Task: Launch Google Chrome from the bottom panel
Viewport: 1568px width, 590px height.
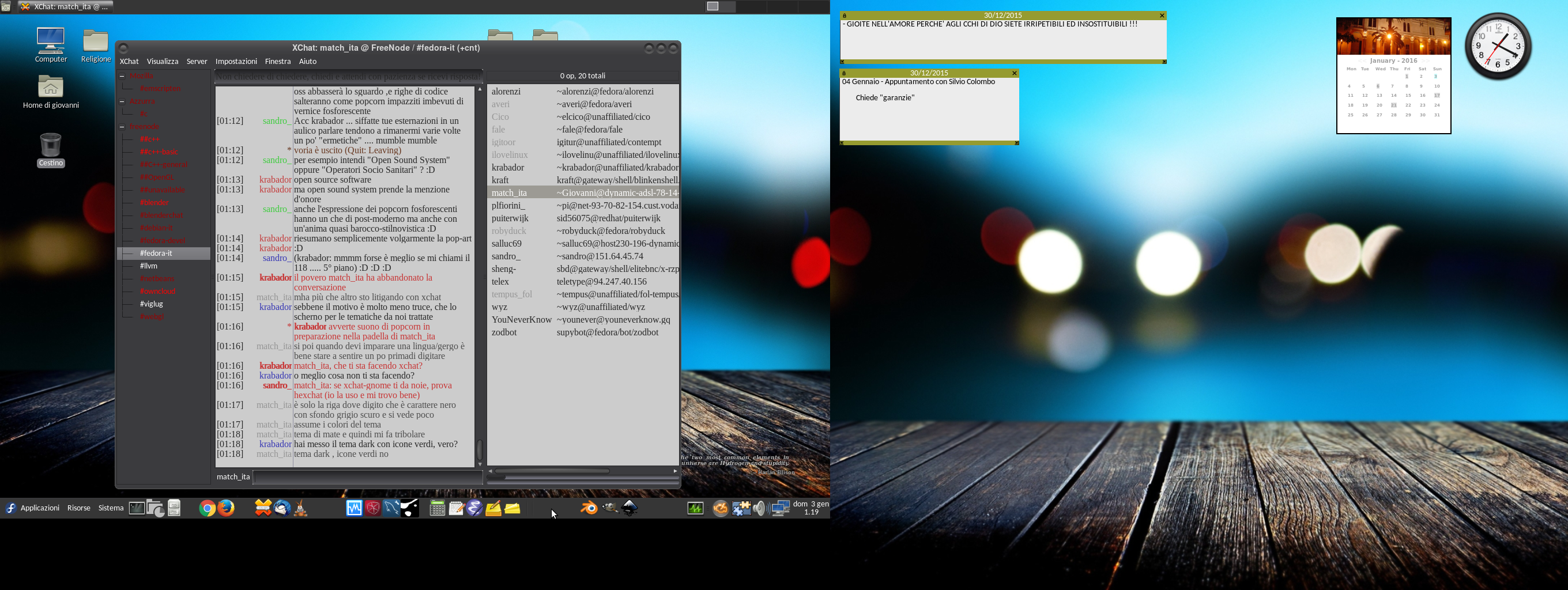Action: (207, 509)
